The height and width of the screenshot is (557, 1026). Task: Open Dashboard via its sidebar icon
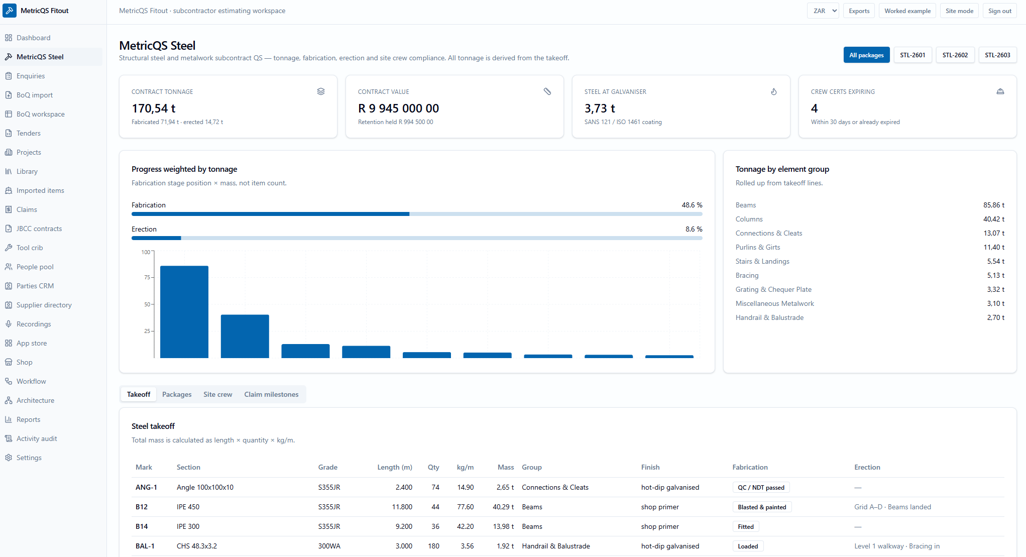point(9,38)
